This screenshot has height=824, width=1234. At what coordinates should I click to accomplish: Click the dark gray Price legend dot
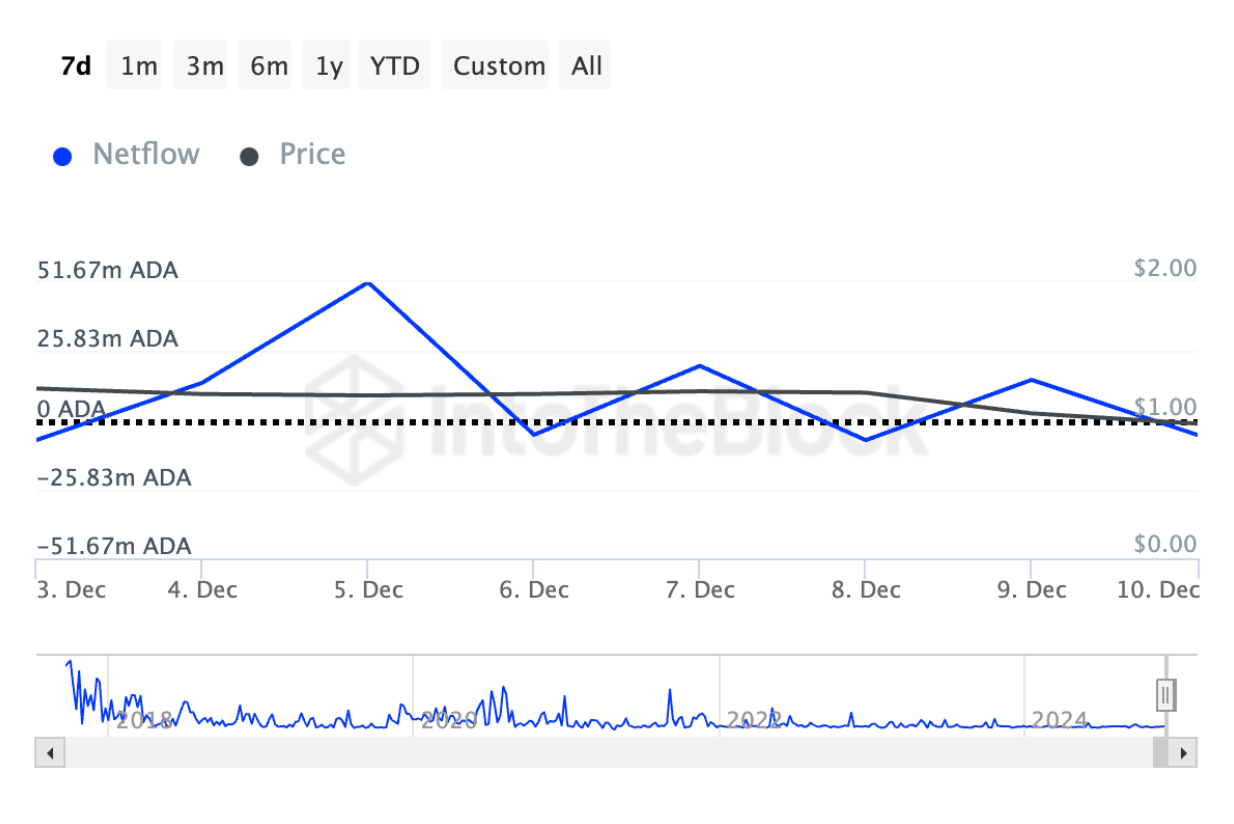[250, 157]
